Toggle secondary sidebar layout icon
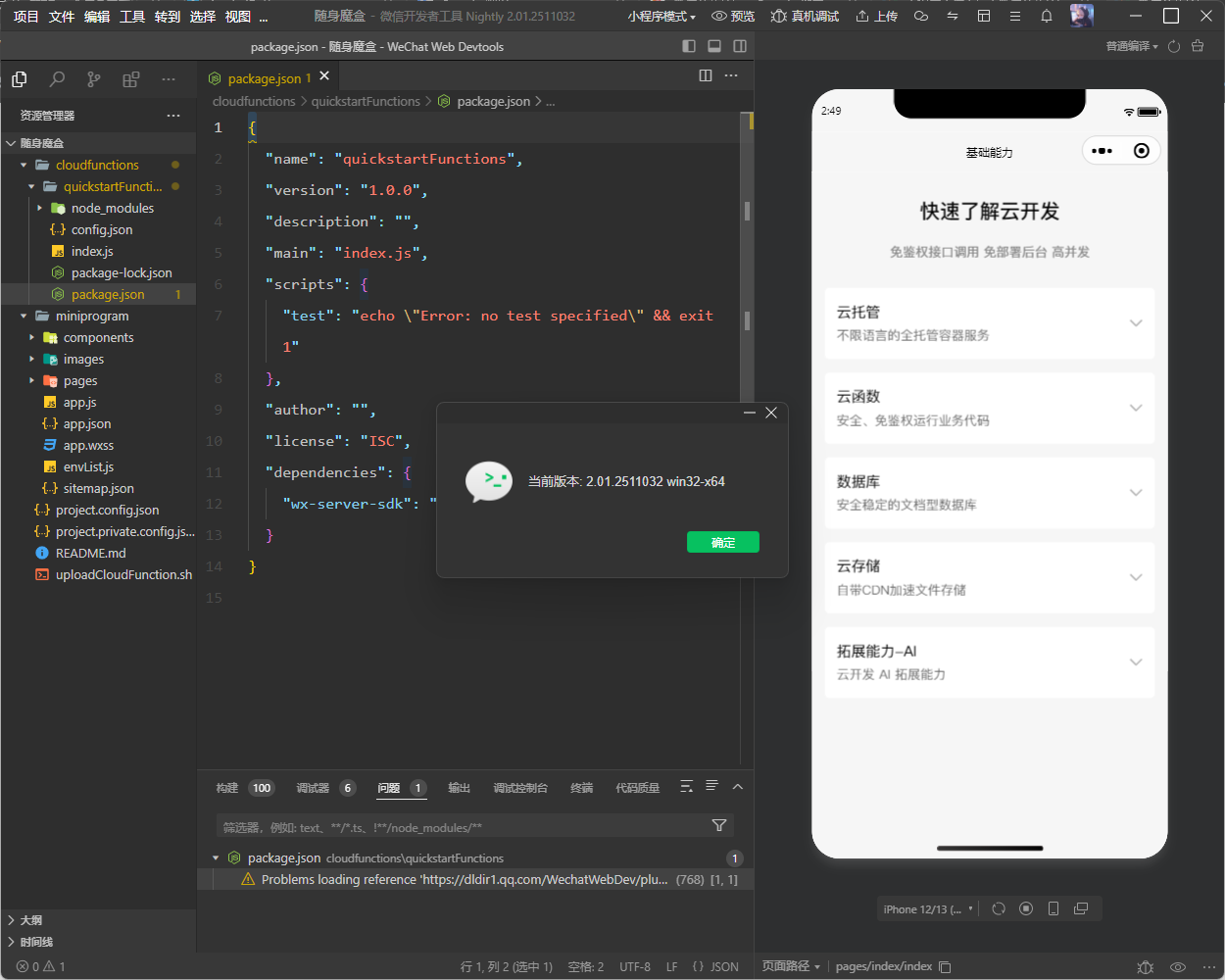1225x980 pixels. click(x=740, y=46)
